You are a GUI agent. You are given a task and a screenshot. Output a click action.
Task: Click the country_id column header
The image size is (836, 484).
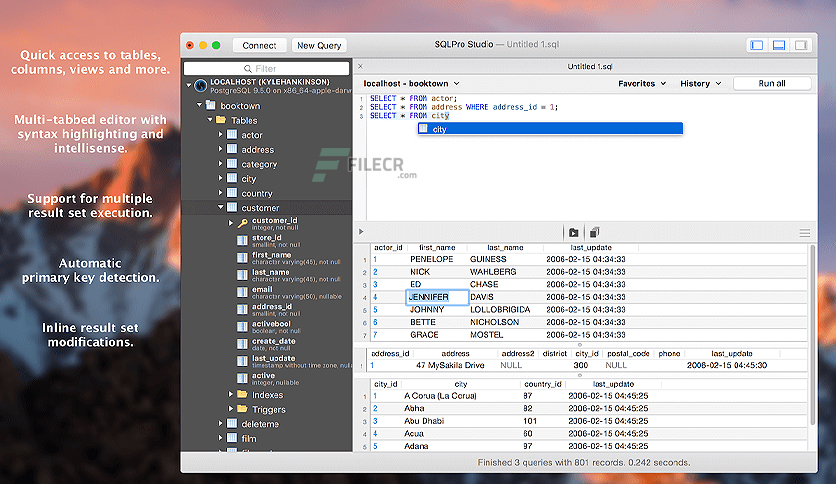(543, 384)
